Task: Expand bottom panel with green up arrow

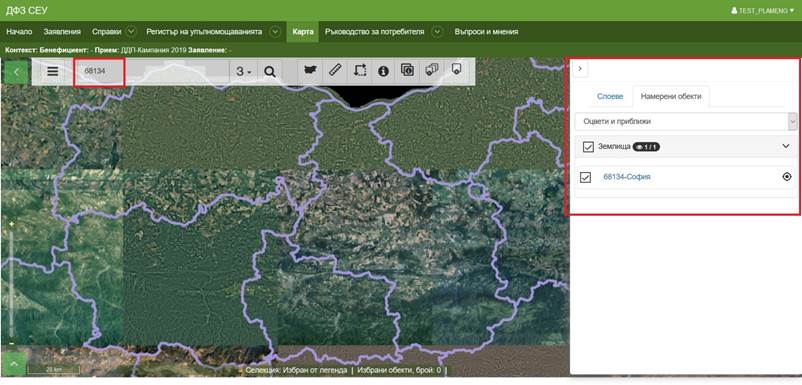Action: 14,364
